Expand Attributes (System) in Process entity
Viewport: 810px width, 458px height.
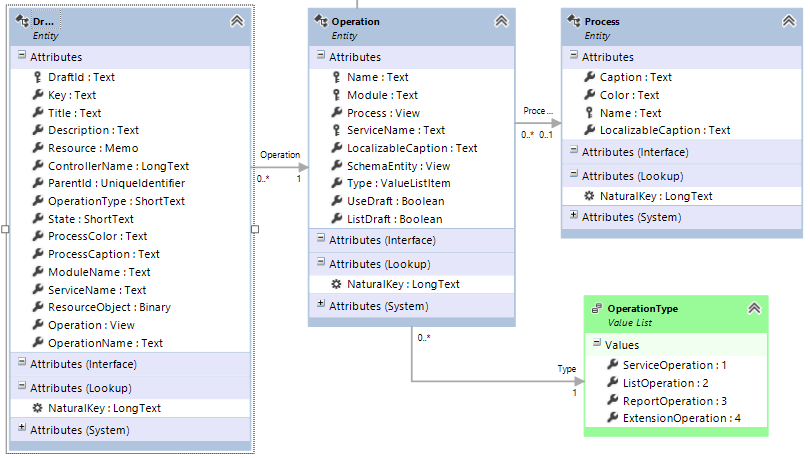point(573,215)
